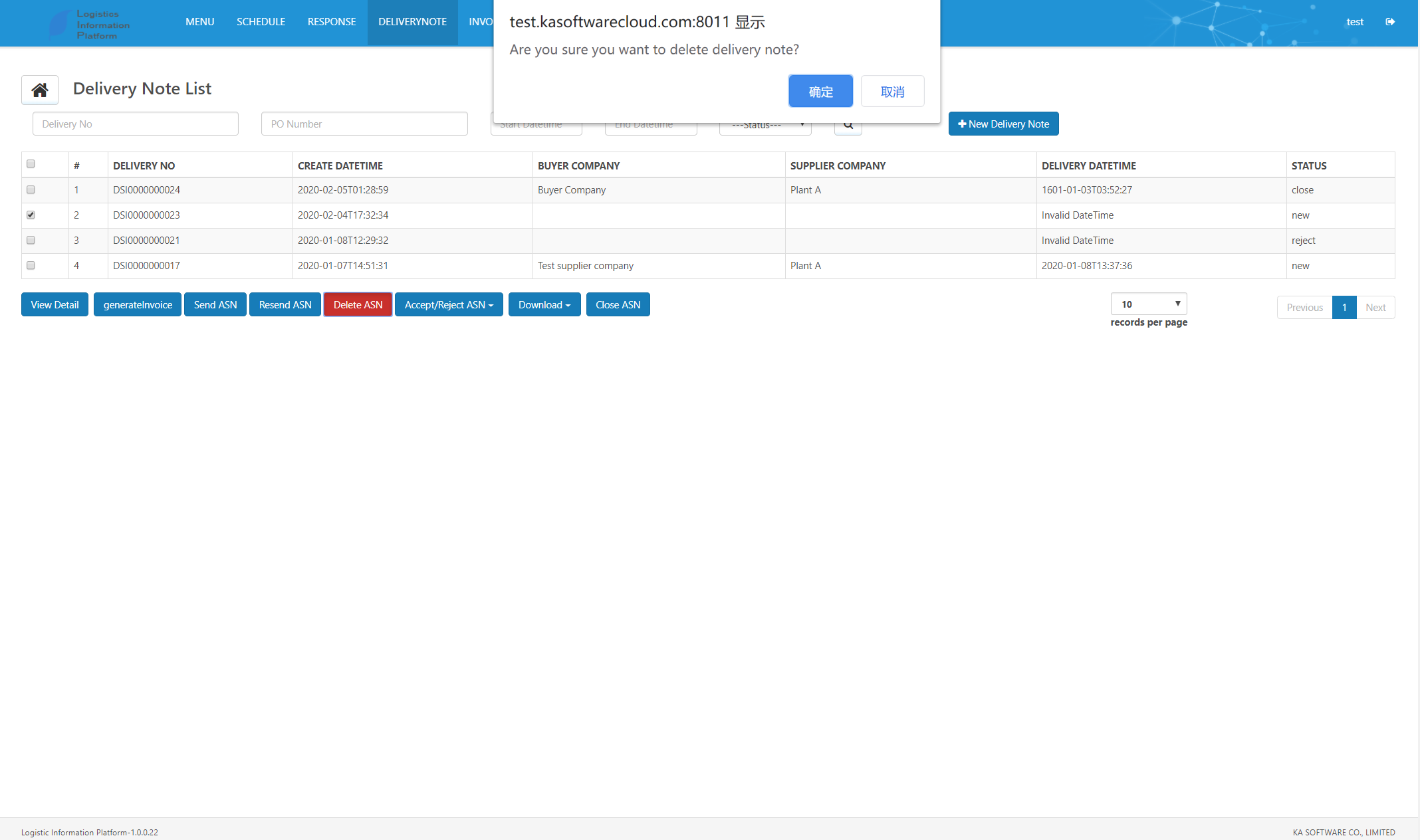Image resolution: width=1420 pixels, height=840 pixels.
Task: Focus the Delivery No input field
Action: click(x=136, y=124)
